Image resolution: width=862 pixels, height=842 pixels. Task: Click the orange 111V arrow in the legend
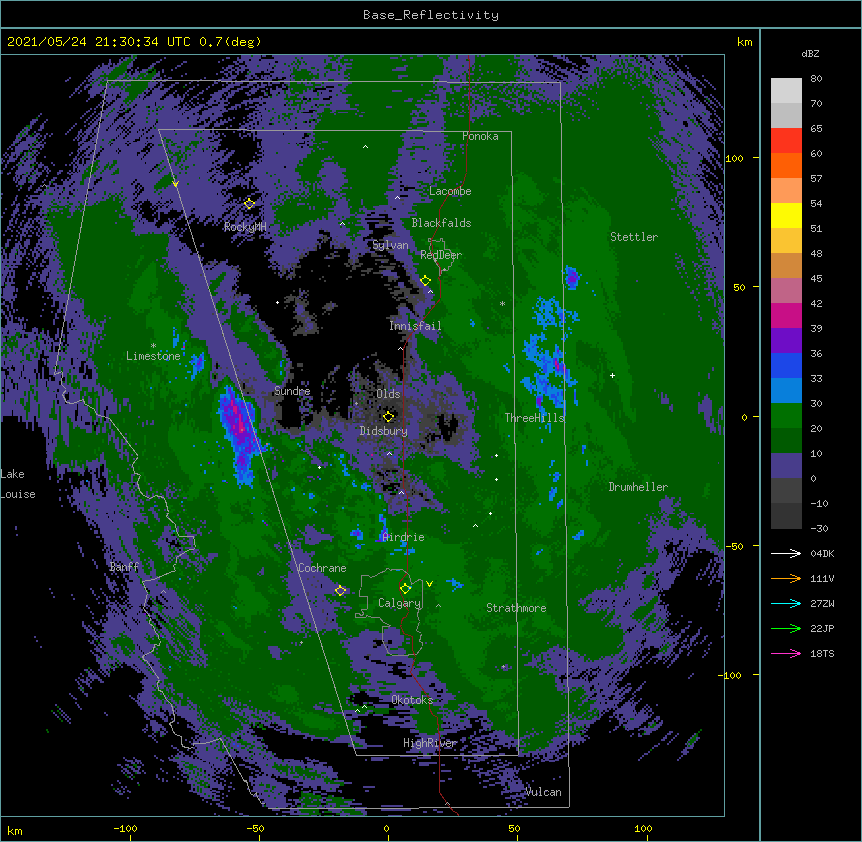[x=786, y=578]
